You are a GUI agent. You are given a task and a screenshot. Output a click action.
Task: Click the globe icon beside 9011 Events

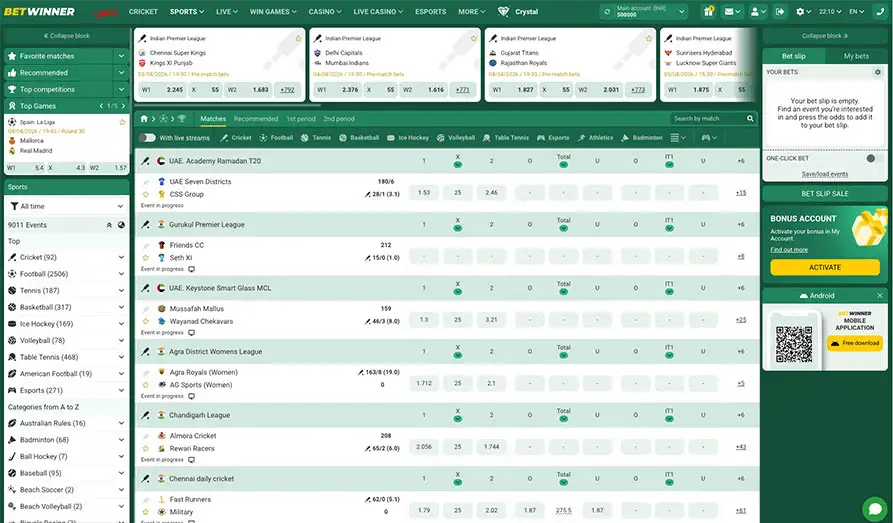point(121,225)
